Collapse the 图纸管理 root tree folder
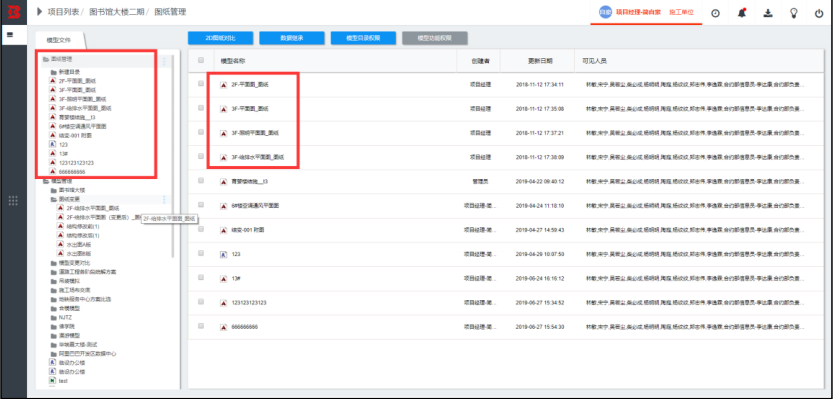 pos(46,60)
